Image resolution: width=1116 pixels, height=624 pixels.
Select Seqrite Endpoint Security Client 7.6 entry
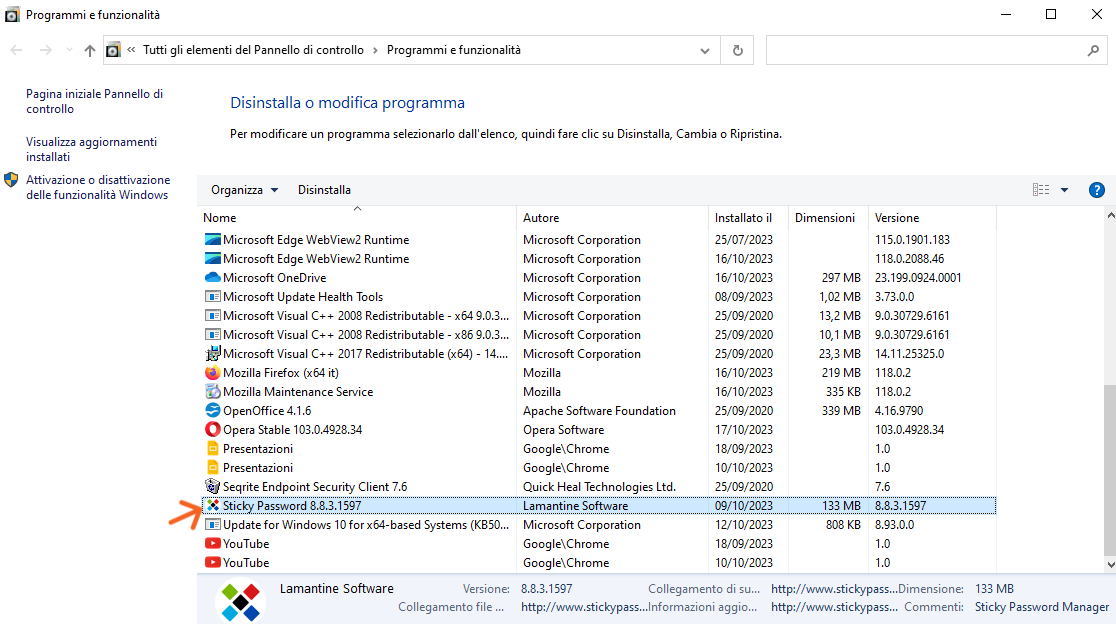tap(315, 487)
